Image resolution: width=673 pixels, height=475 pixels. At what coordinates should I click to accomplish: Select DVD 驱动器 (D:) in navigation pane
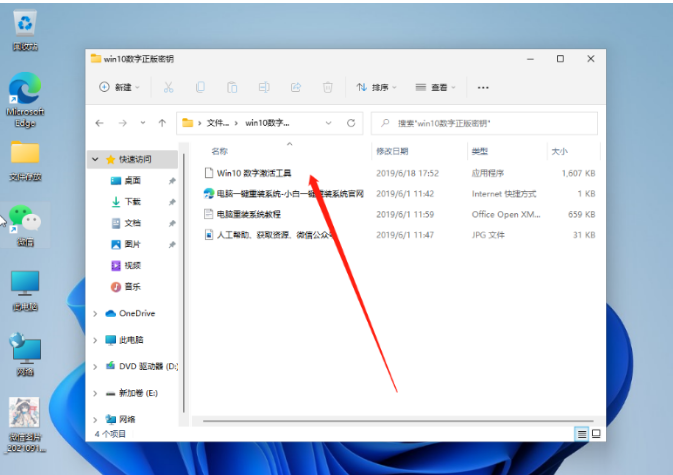pyautogui.click(x=142, y=366)
